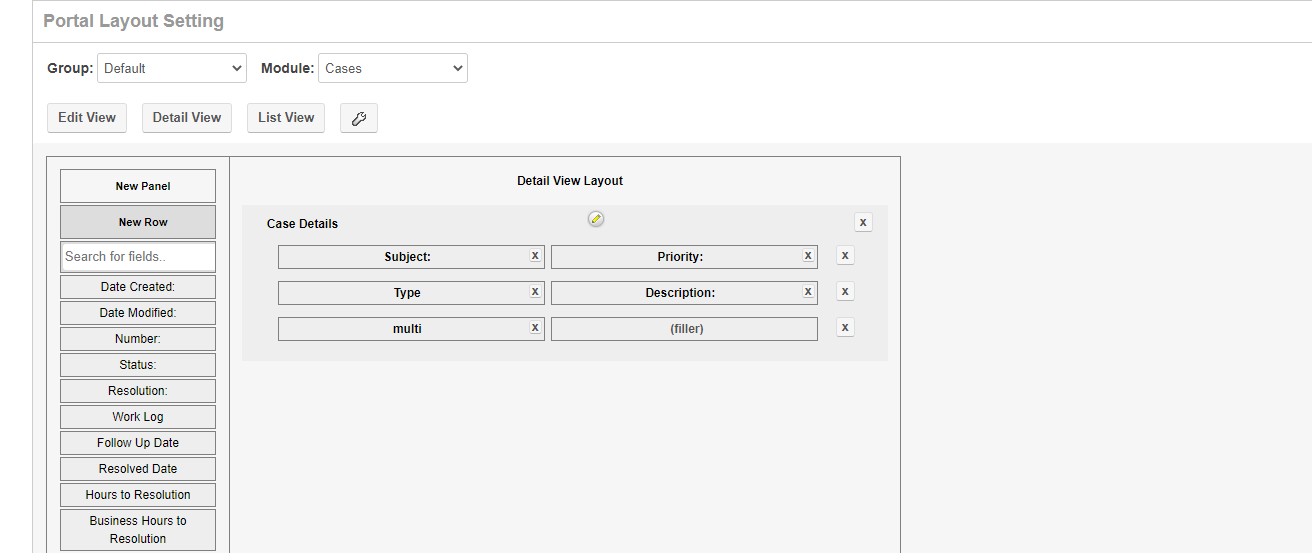Focus the Search for fields box

click(x=138, y=257)
